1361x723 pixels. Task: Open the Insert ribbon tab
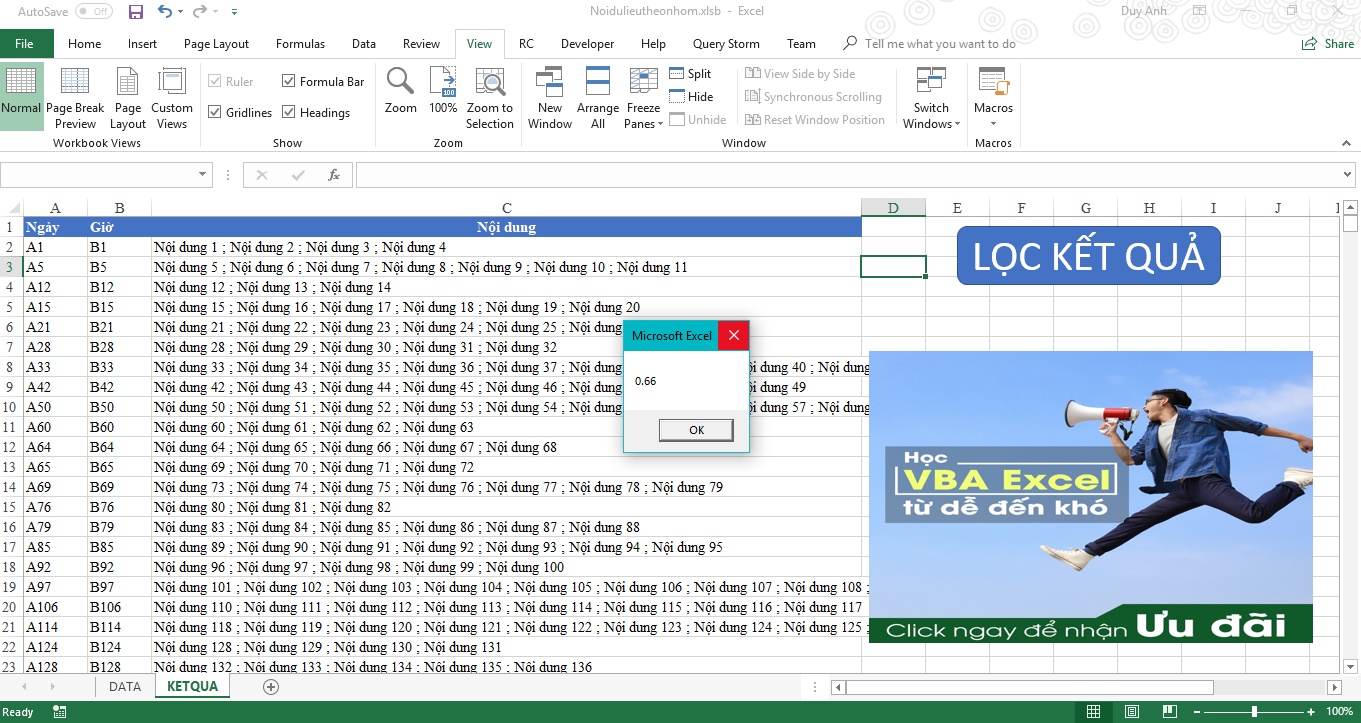tap(142, 44)
